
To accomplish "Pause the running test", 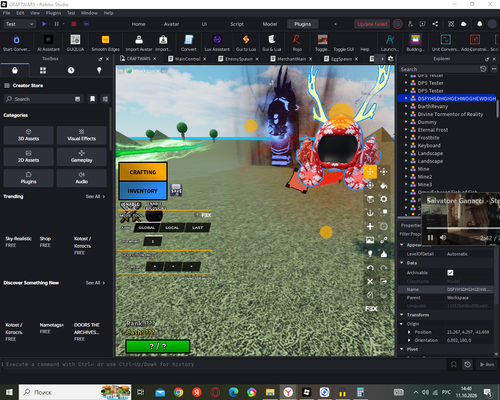I will (57, 24).
